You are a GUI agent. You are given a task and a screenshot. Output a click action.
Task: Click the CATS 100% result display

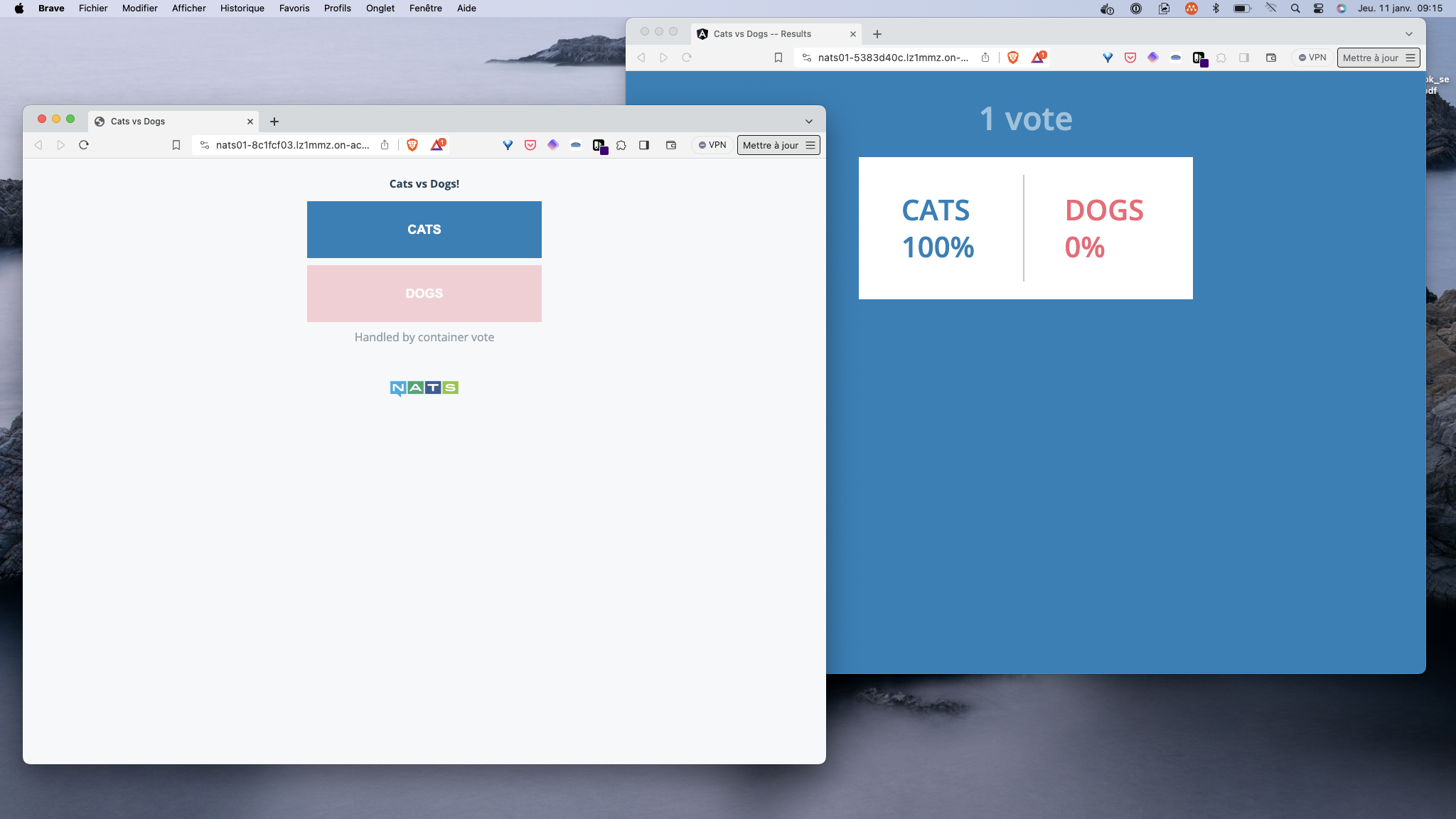pos(937,227)
